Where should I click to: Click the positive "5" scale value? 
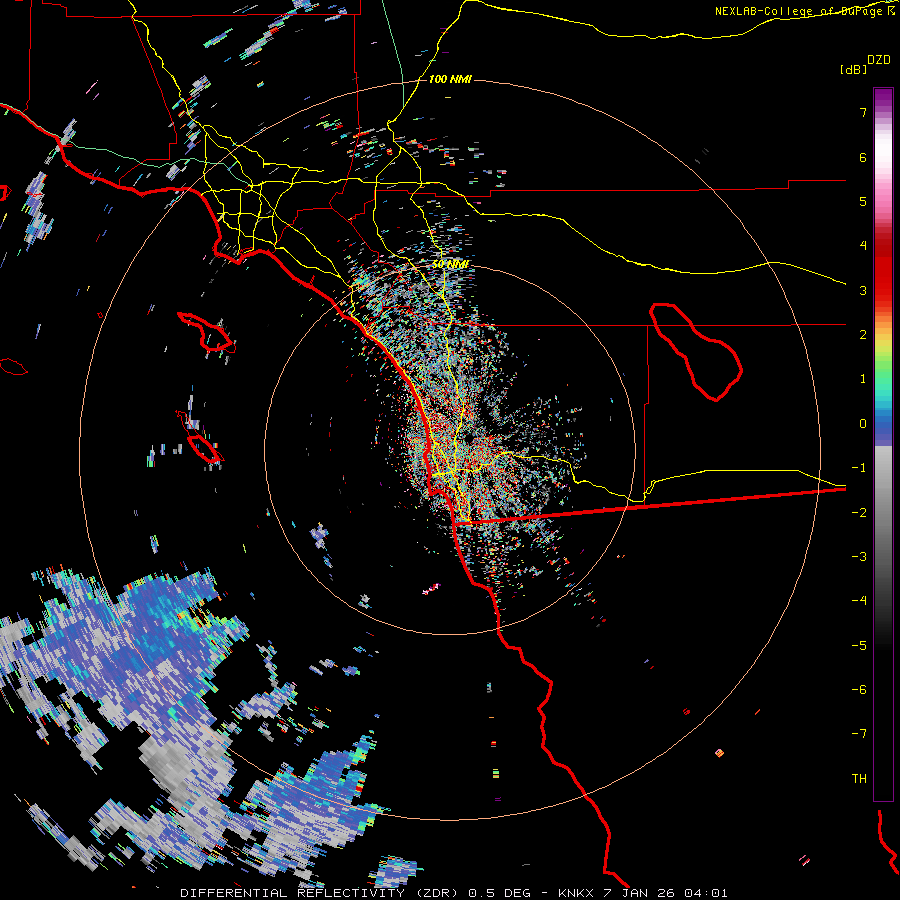pos(863,201)
